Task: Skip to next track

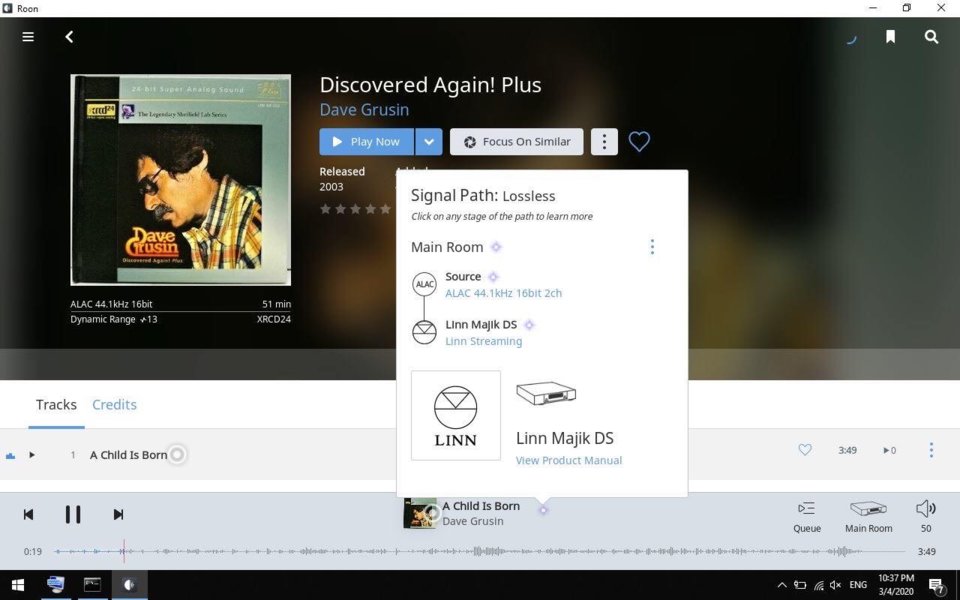Action: click(118, 514)
